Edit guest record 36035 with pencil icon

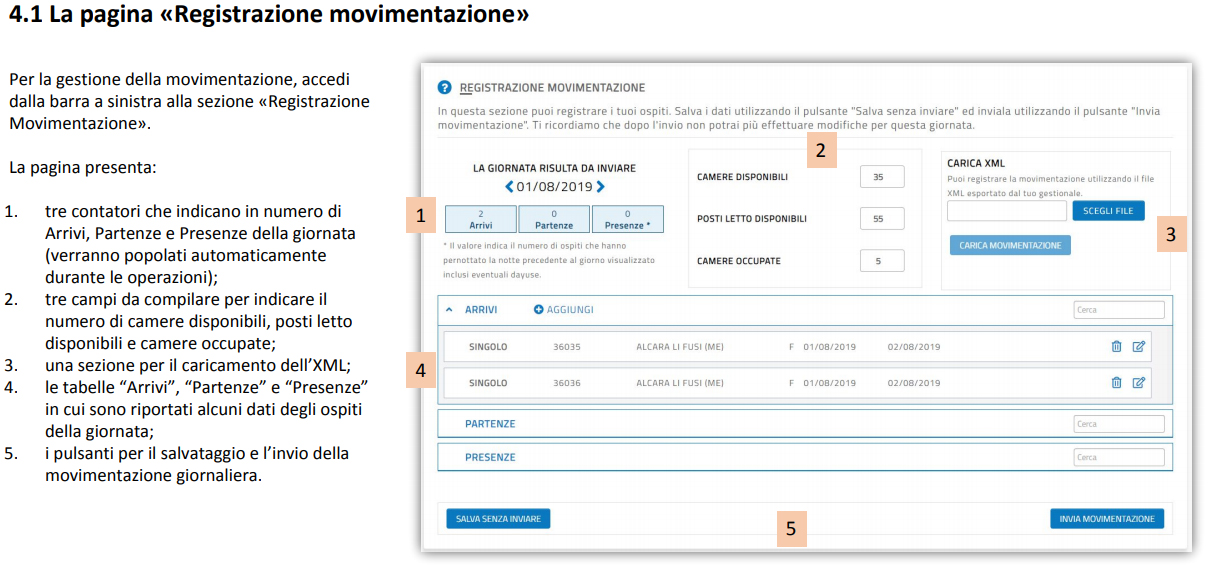point(1138,347)
